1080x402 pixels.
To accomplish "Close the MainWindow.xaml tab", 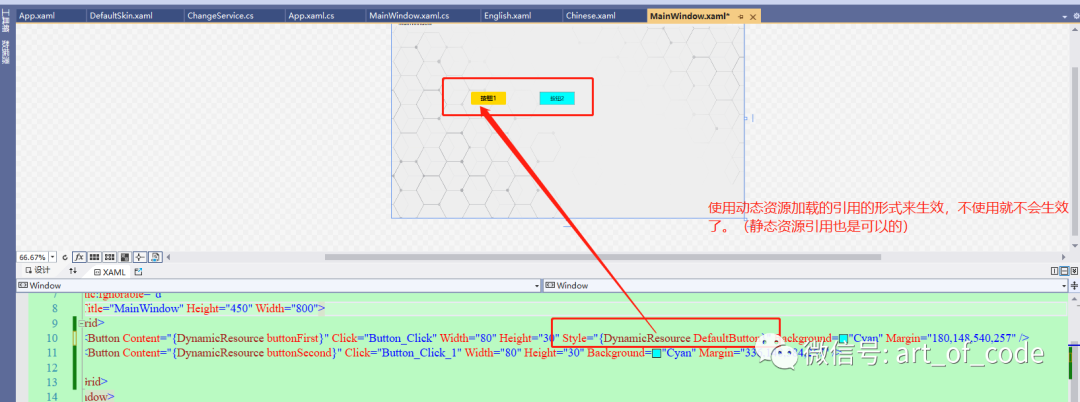I will [752, 17].
